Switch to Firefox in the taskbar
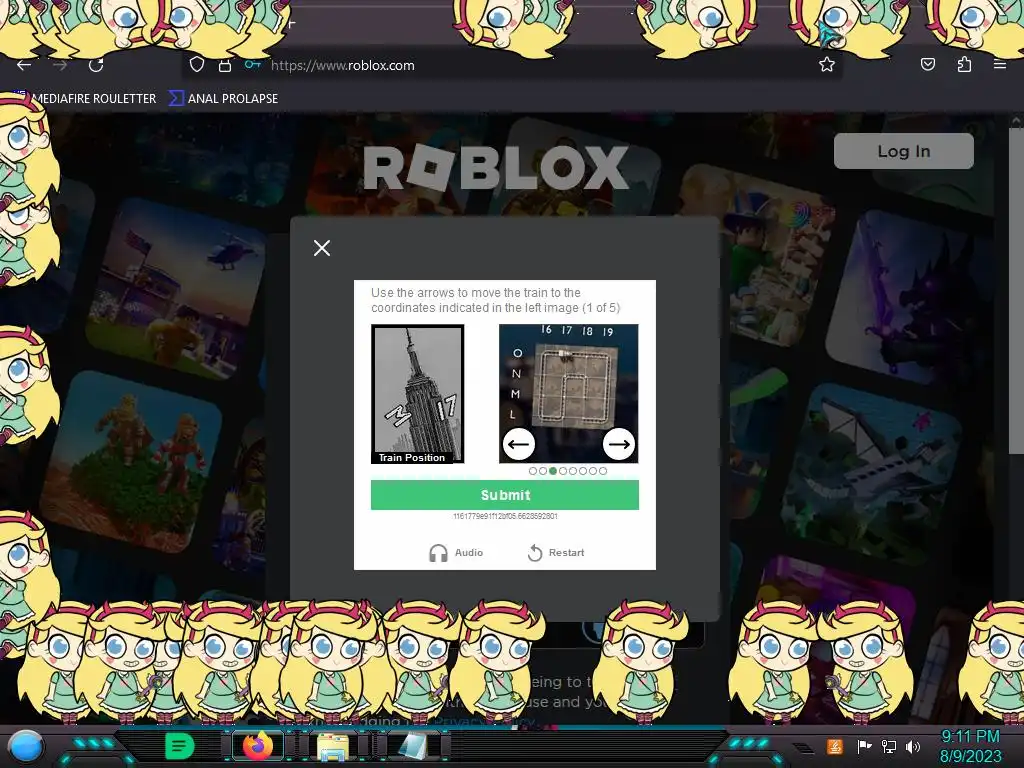 point(258,746)
